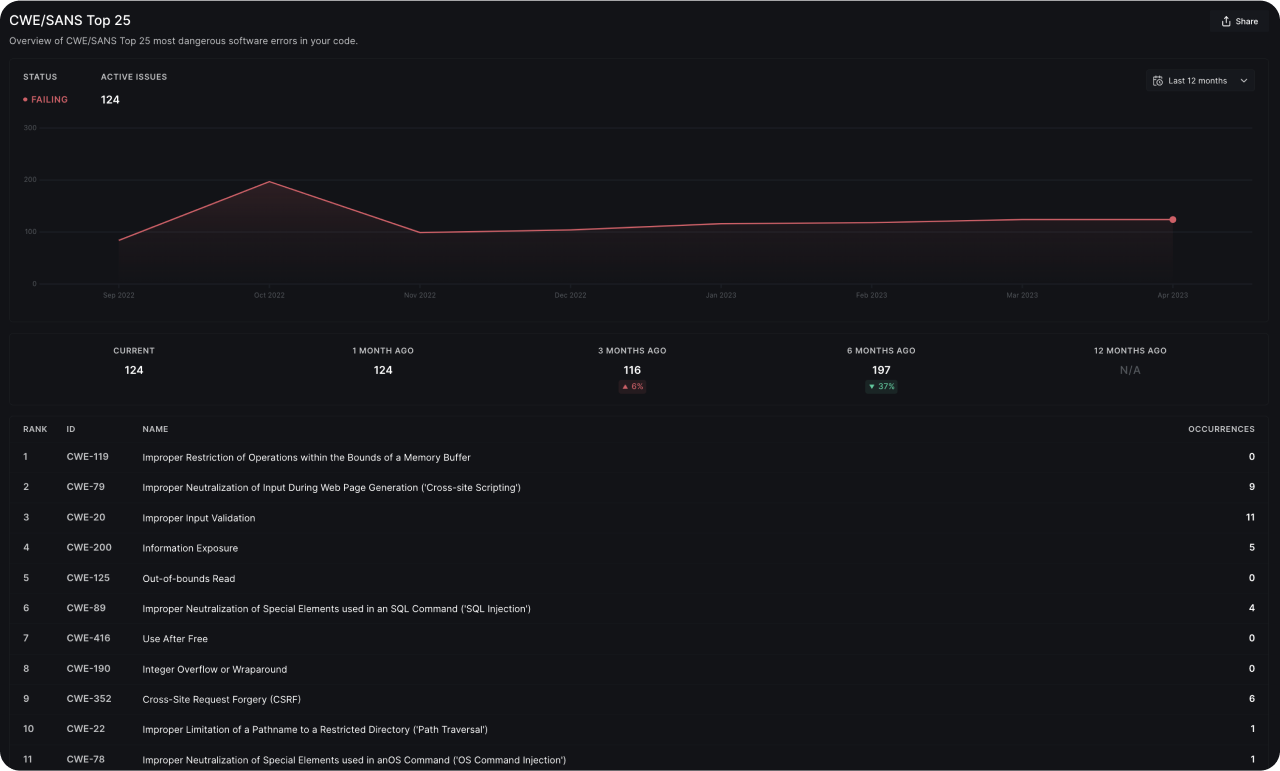The image size is (1280, 771).
Task: Click occurrences value 5 for CWE-200
Action: [x=1252, y=547]
